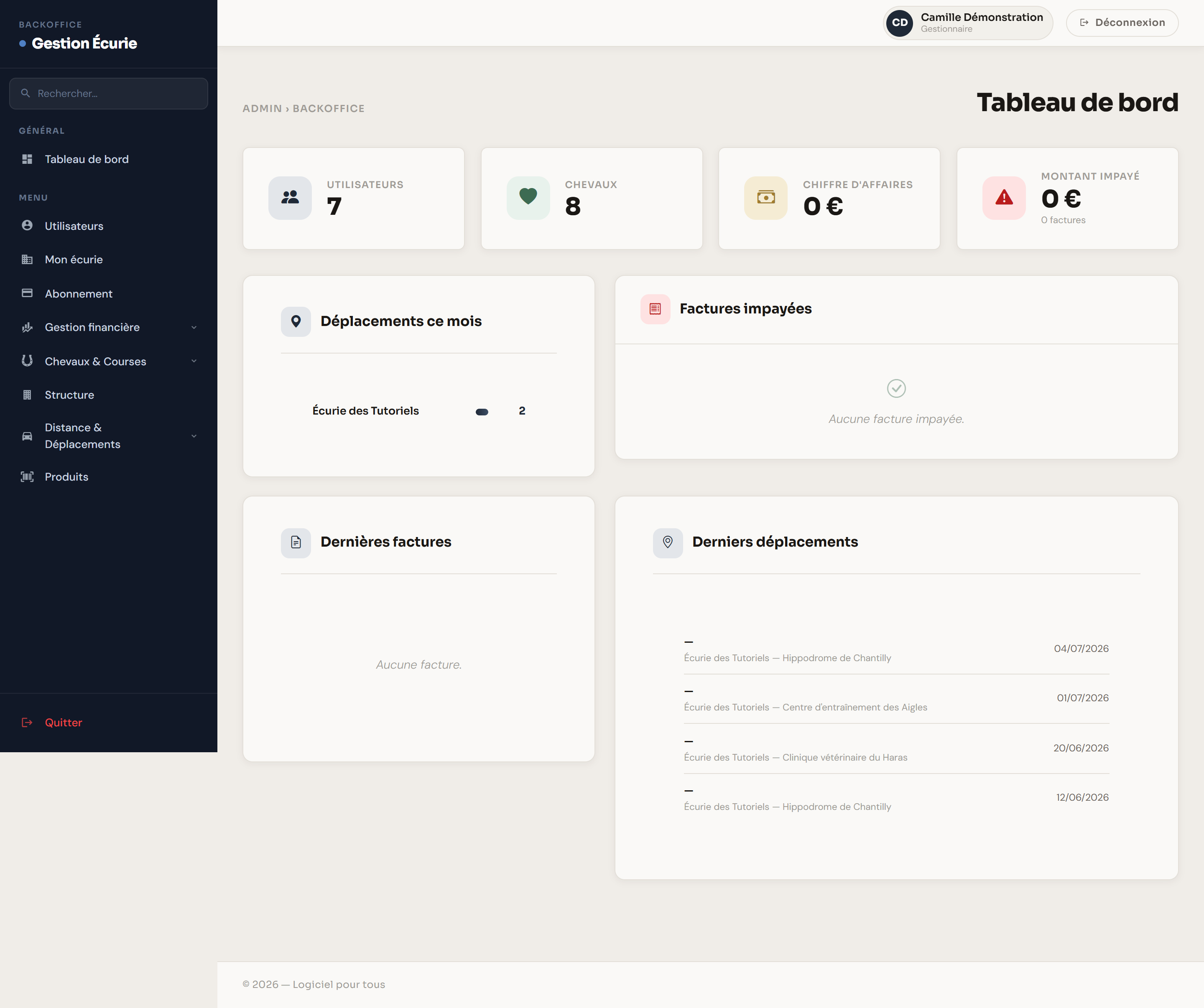This screenshot has height=1008, width=1204.
Task: Click 'Clinique vétérinaire du Haras' trip row
Action: (896, 749)
